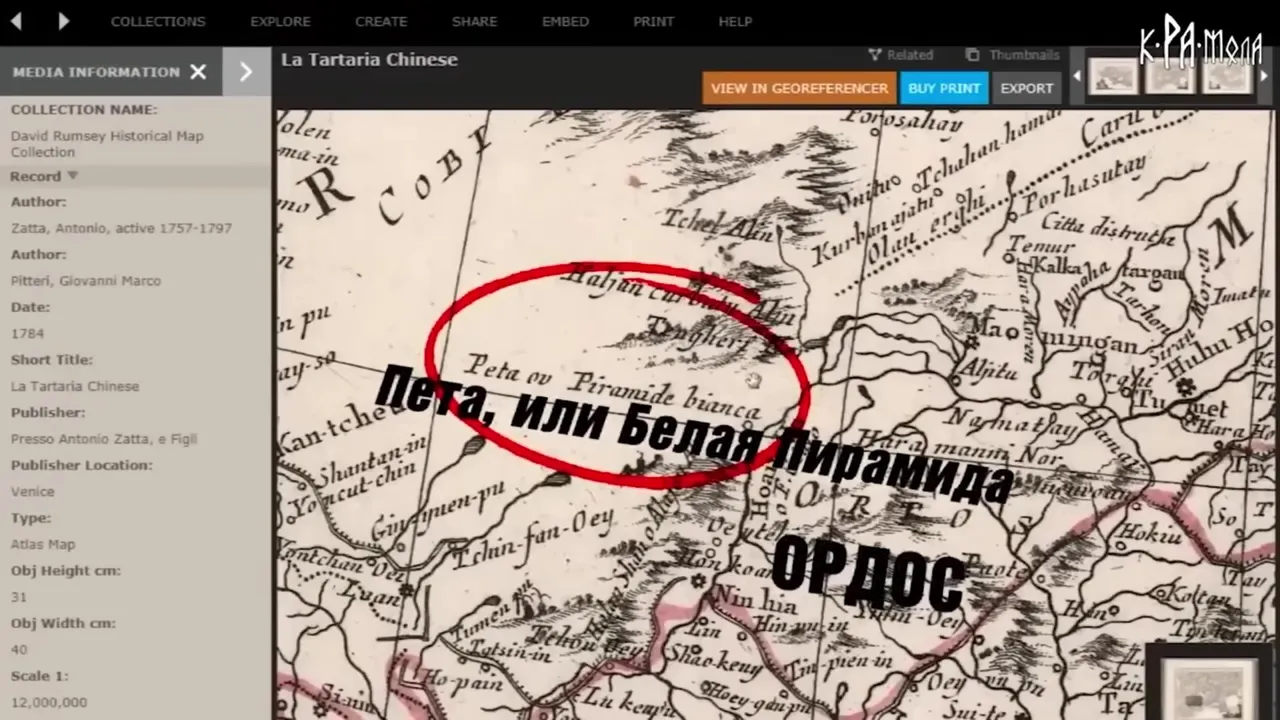Open the HELP menu

735,21
